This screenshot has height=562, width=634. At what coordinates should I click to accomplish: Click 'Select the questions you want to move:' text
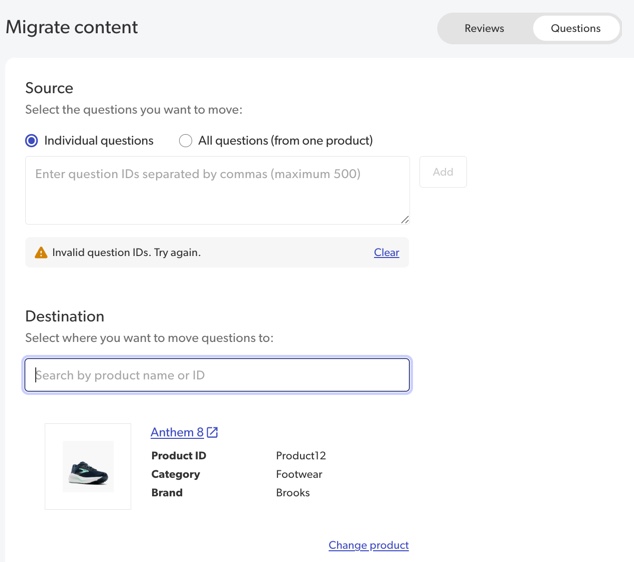click(x=134, y=110)
